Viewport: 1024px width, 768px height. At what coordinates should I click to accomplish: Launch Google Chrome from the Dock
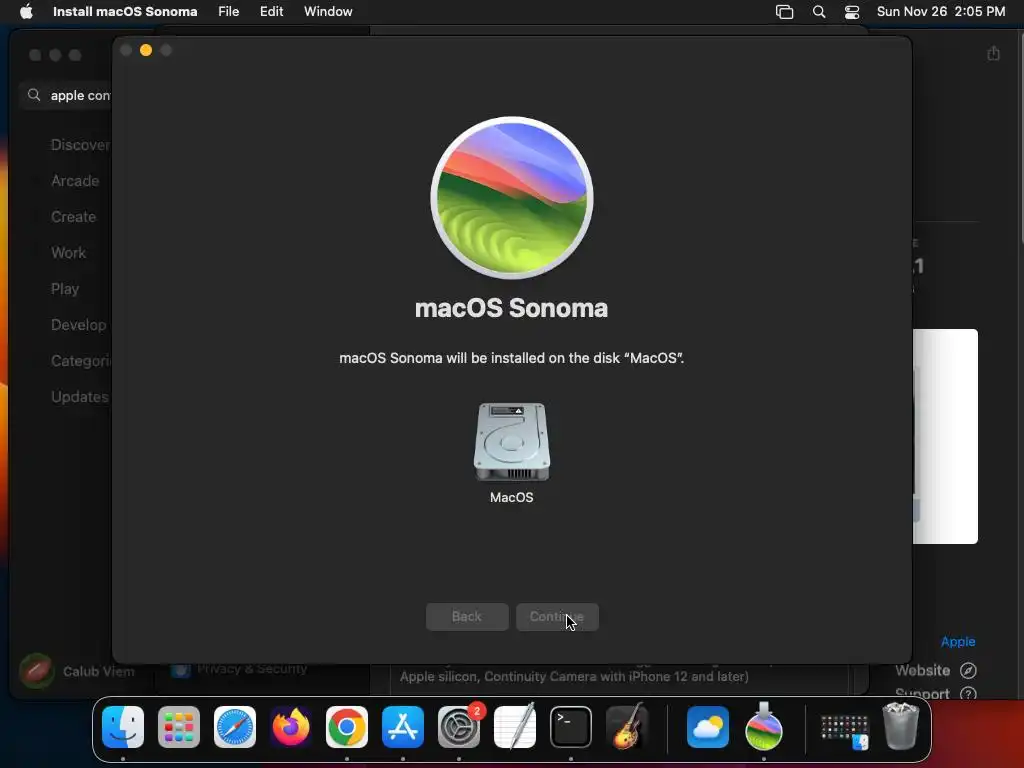[x=347, y=727]
